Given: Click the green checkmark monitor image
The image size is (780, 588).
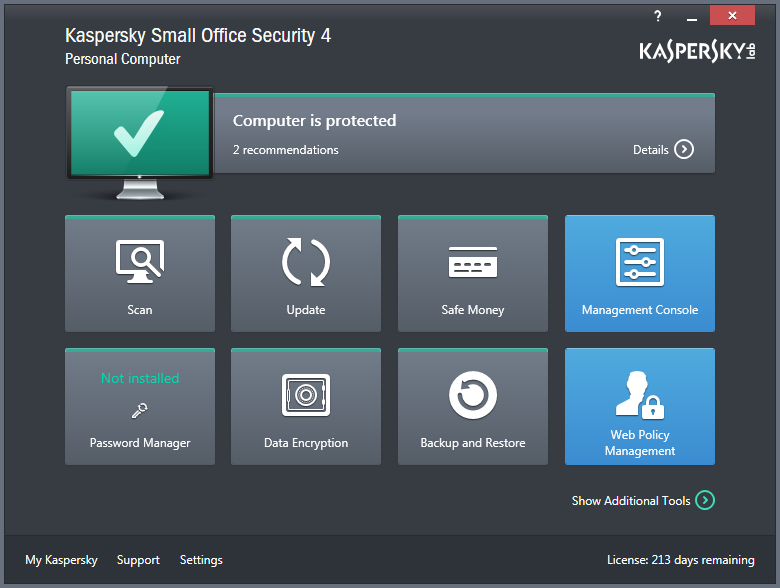Looking at the screenshot, I should 139,137.
